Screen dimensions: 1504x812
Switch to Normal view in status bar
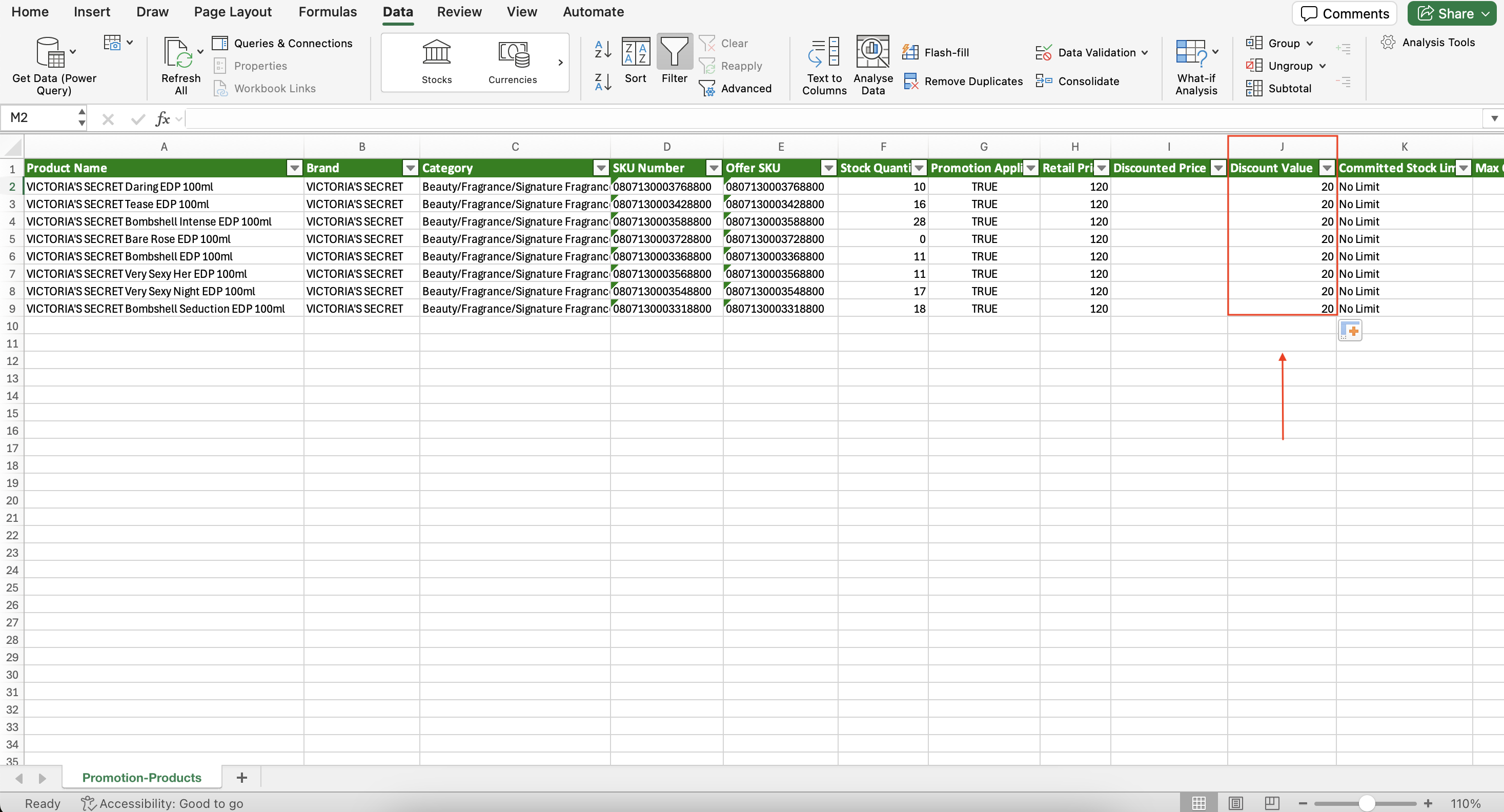1198,803
